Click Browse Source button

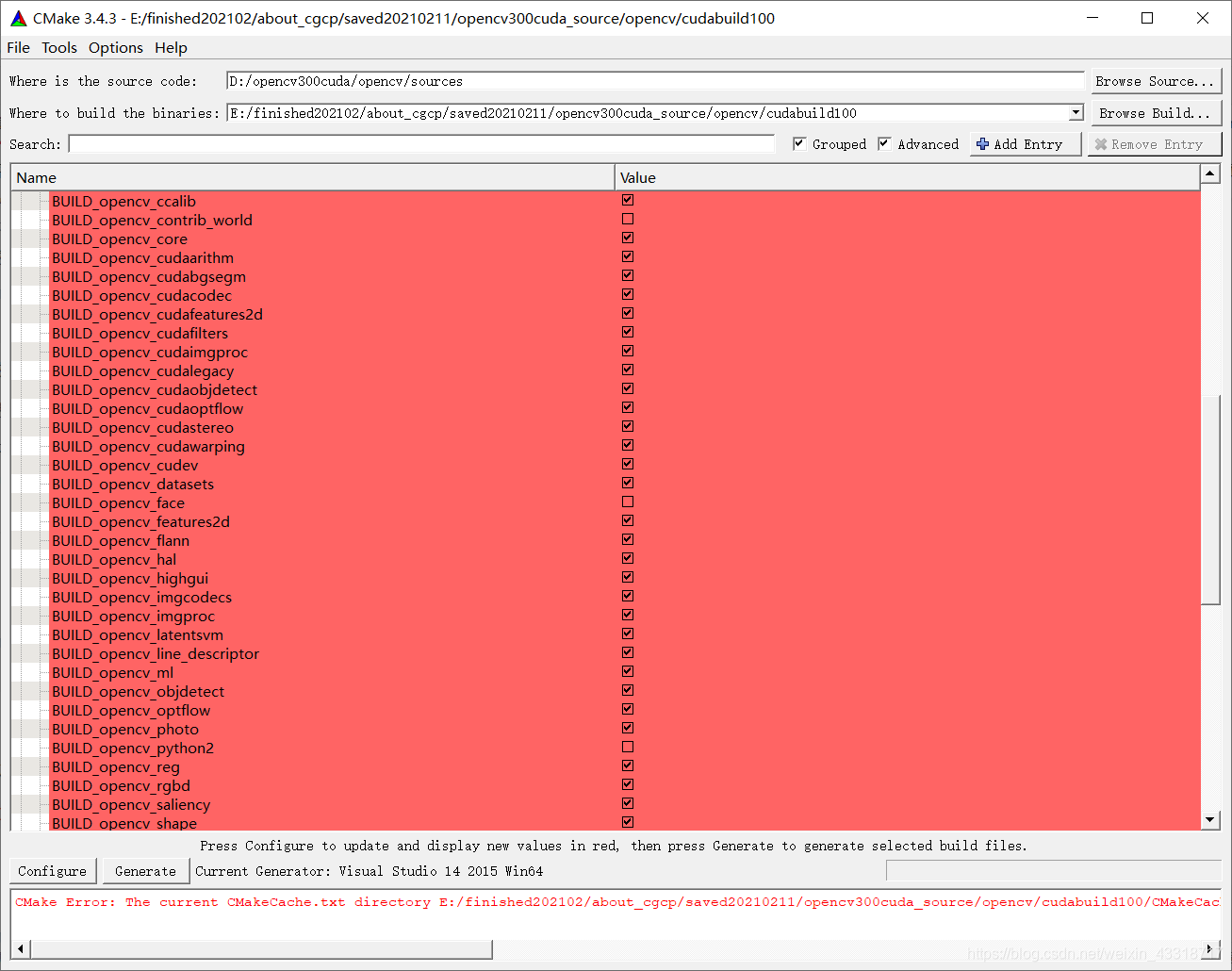(1155, 81)
